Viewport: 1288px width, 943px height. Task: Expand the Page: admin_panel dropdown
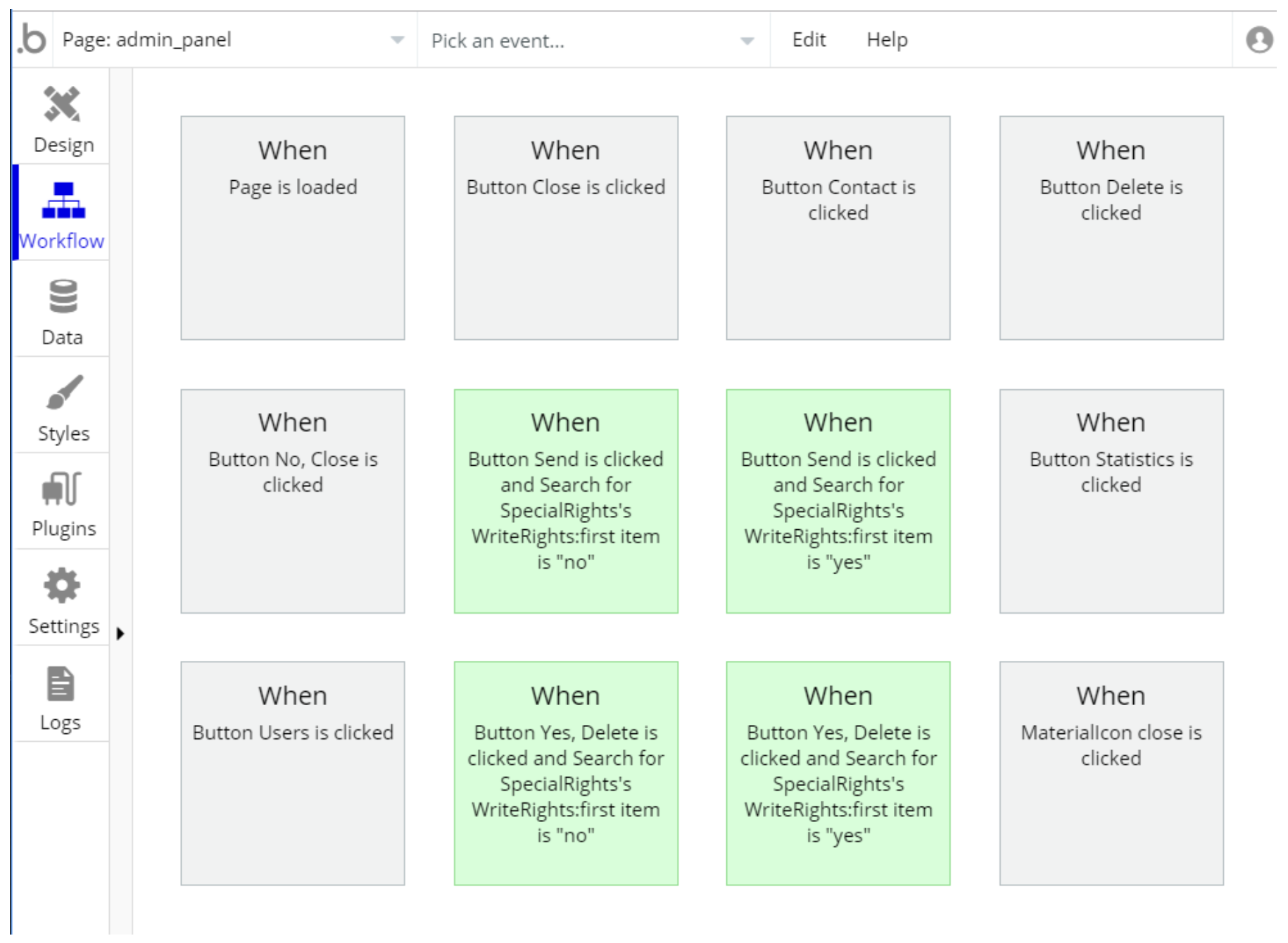(x=397, y=40)
